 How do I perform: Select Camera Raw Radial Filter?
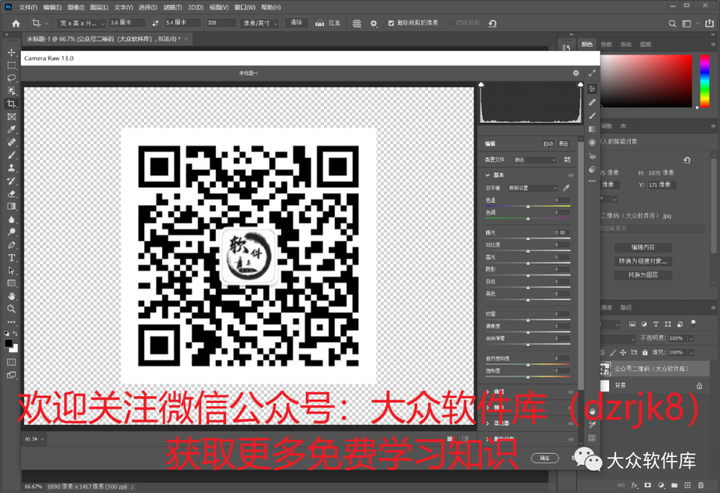592,143
